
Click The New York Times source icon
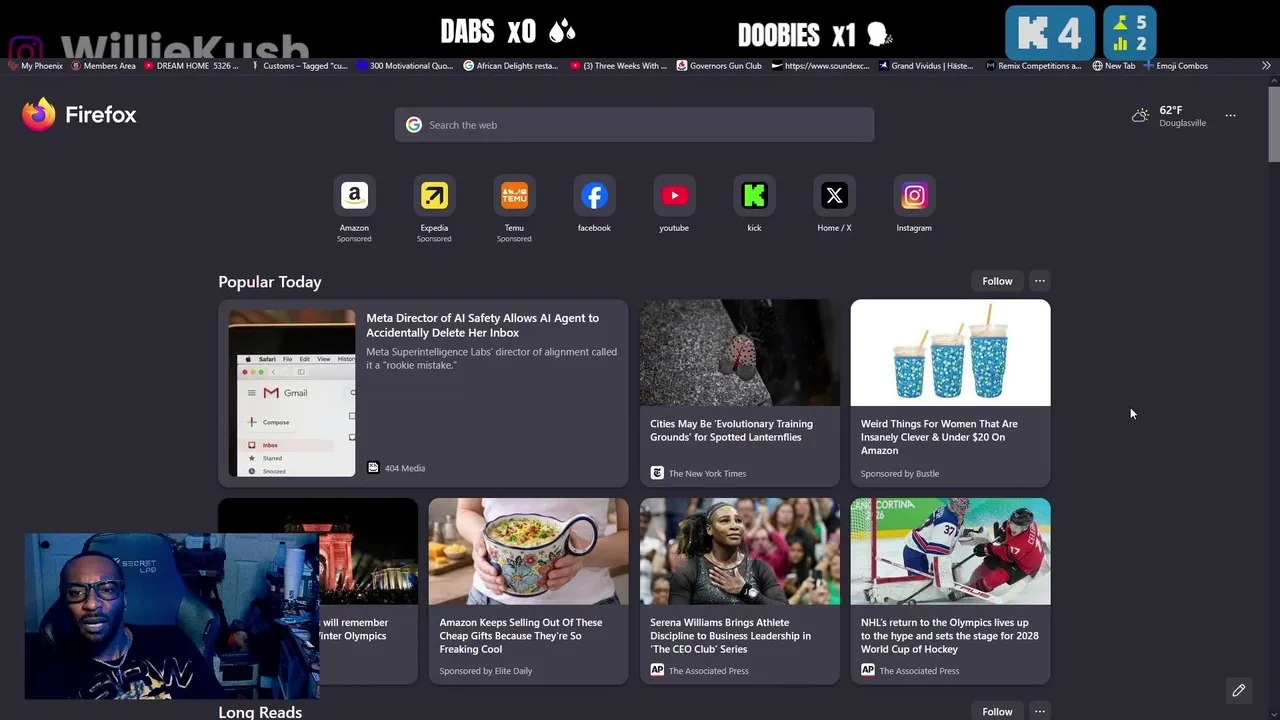coord(657,473)
